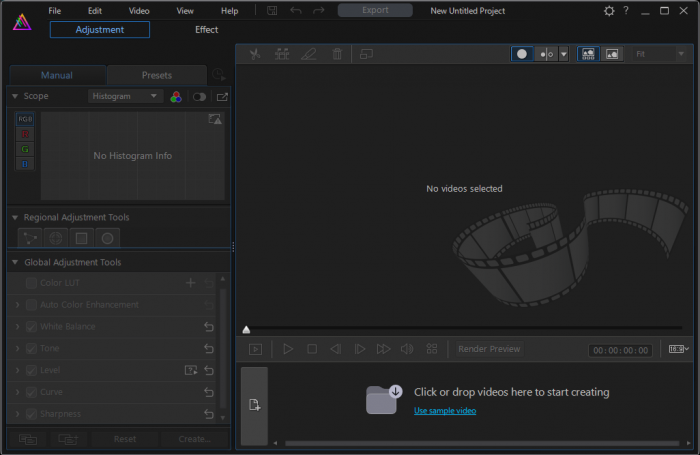Undock the Scope panel with the pop-out icon

(x=222, y=97)
